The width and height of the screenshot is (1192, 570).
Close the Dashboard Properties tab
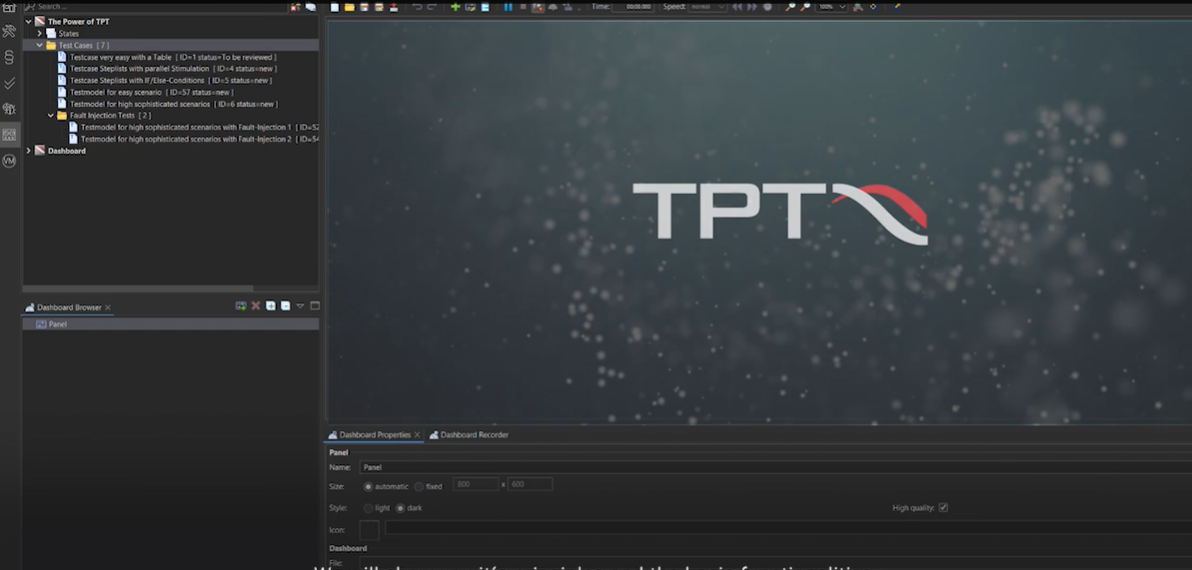tap(417, 435)
